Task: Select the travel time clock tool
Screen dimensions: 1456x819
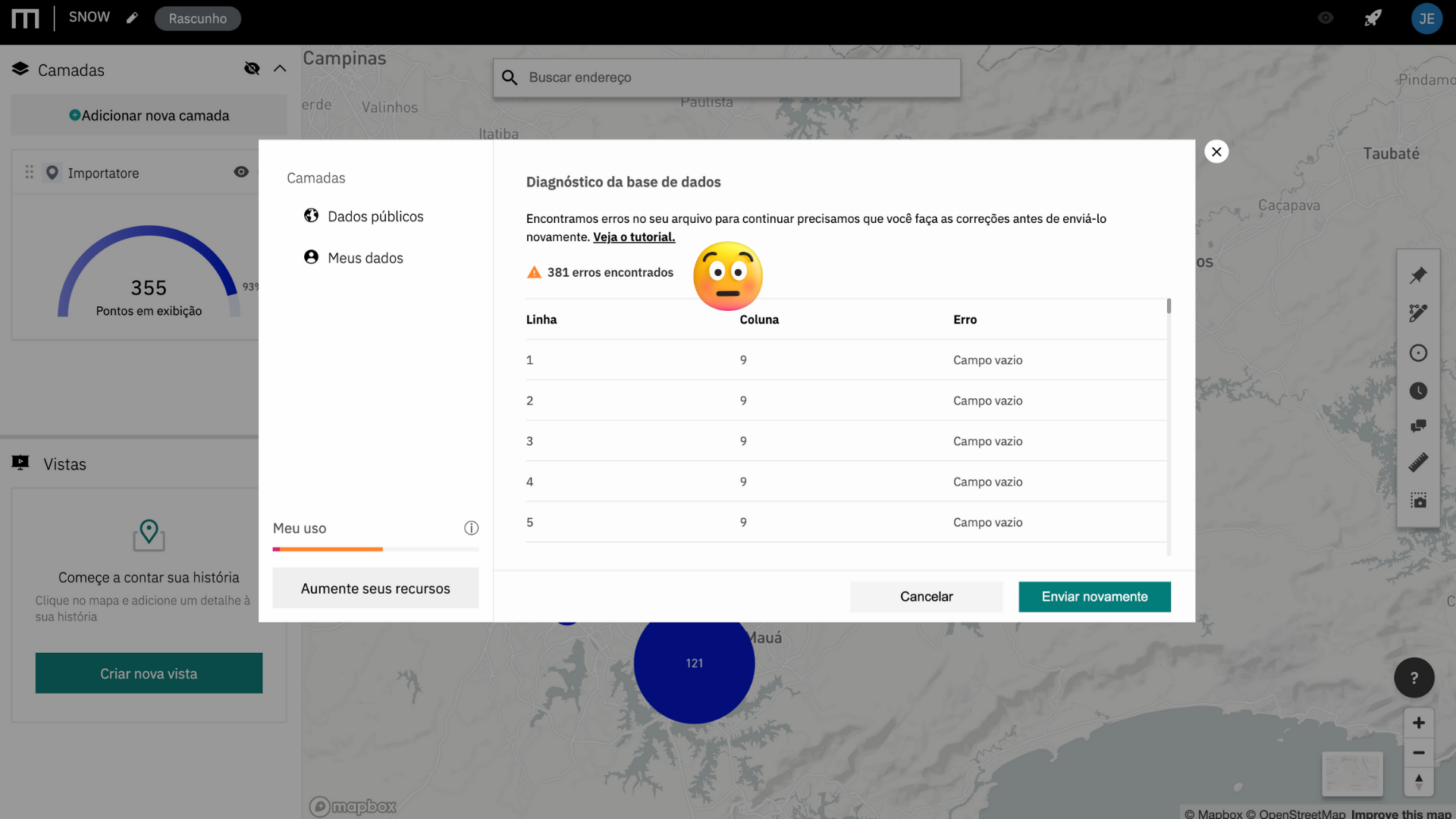Action: [x=1418, y=391]
